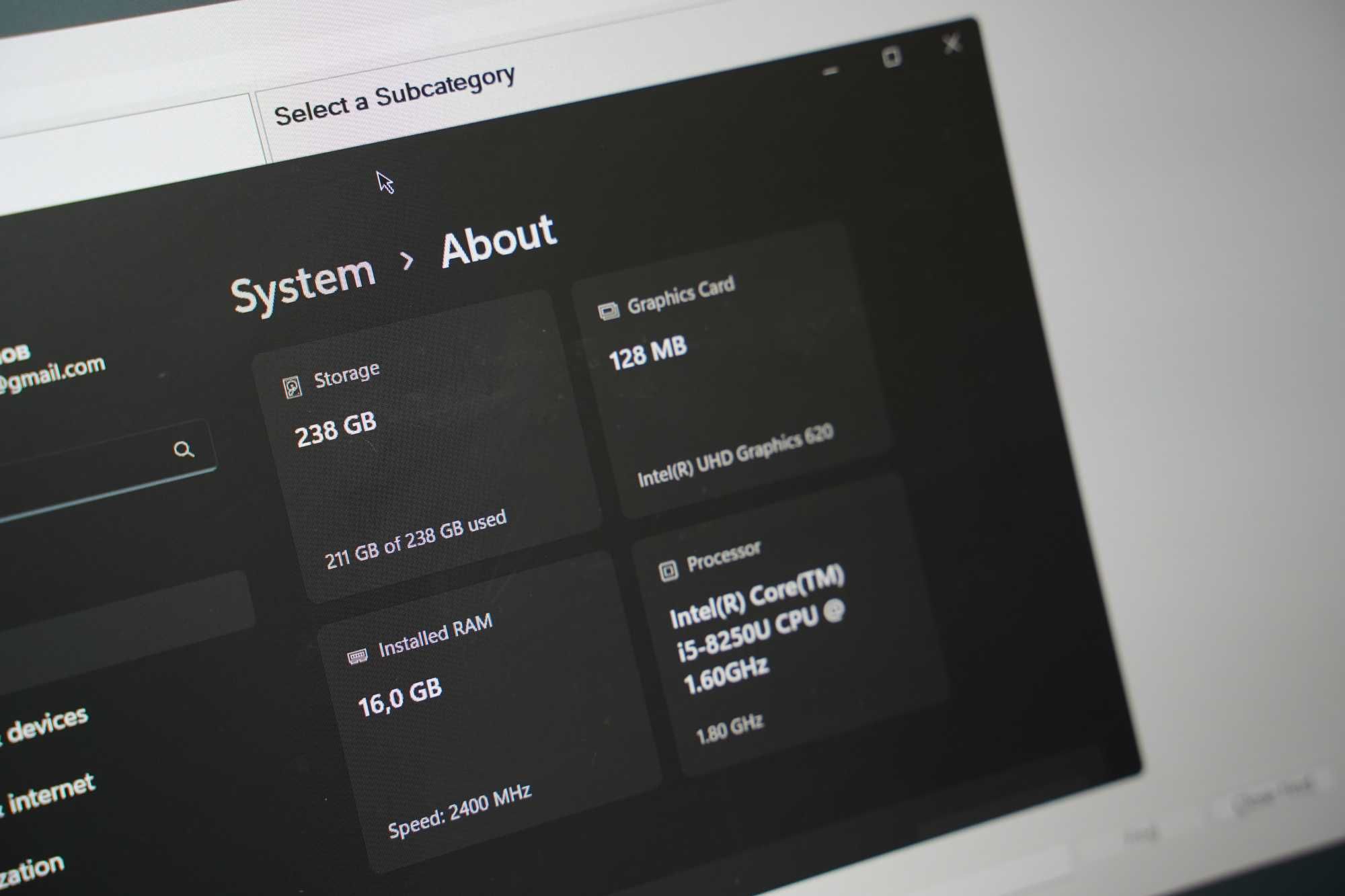Open the sidebar item ending in 'zation'
The width and height of the screenshot is (1345, 896).
(32, 871)
